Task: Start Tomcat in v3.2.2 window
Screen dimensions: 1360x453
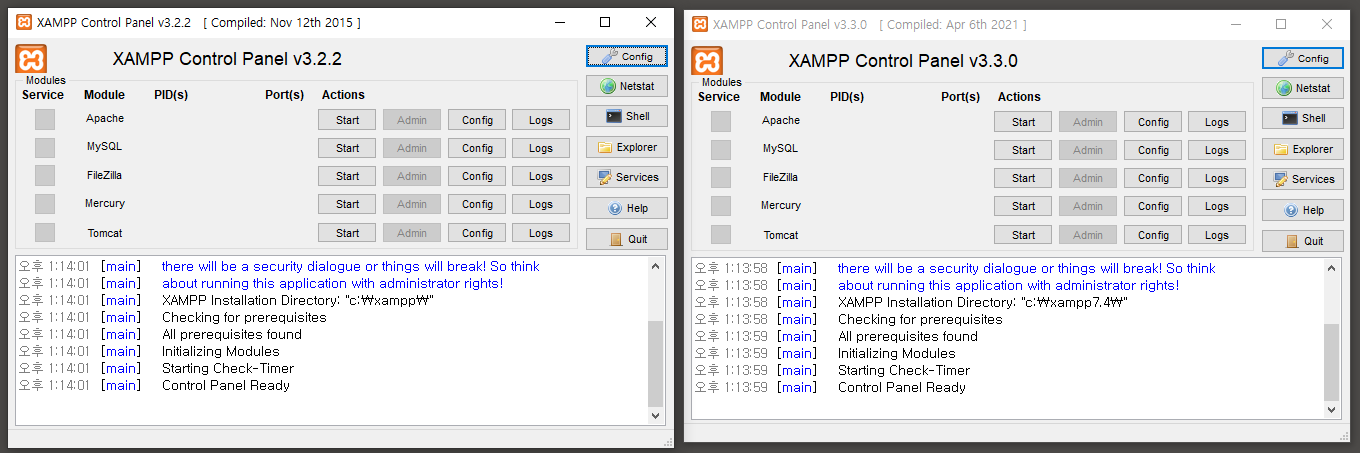Action: tap(347, 233)
